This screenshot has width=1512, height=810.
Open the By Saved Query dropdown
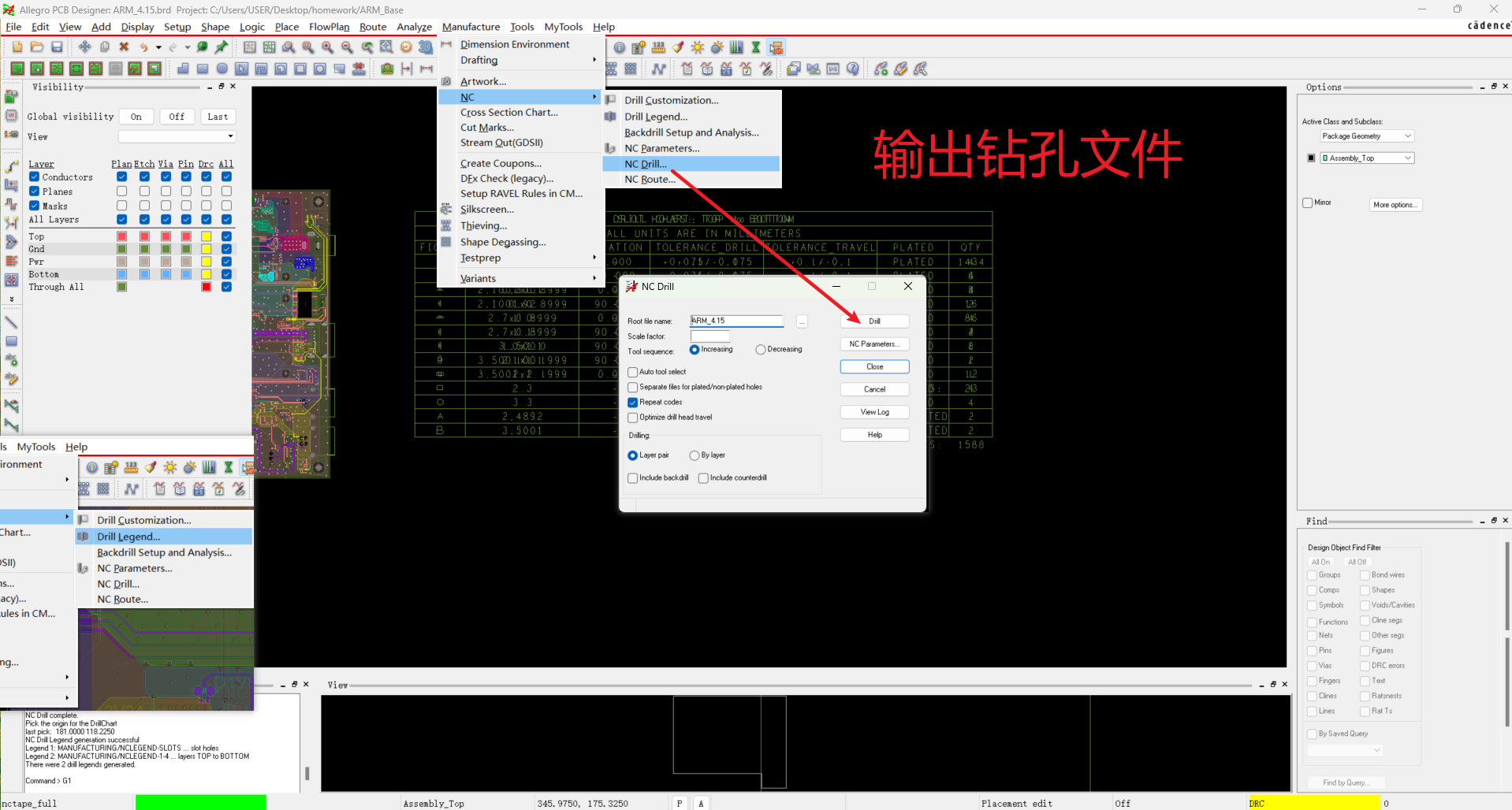point(1345,750)
